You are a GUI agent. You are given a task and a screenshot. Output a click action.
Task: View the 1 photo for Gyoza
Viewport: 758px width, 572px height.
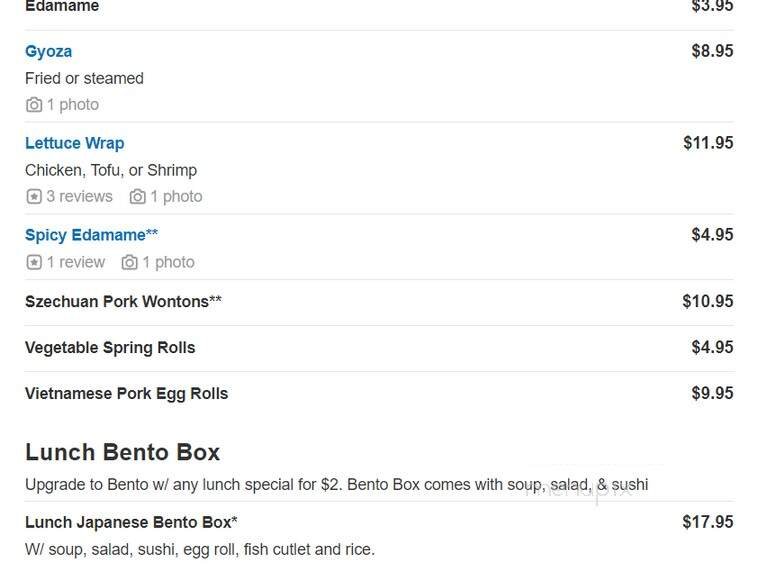pos(73,105)
